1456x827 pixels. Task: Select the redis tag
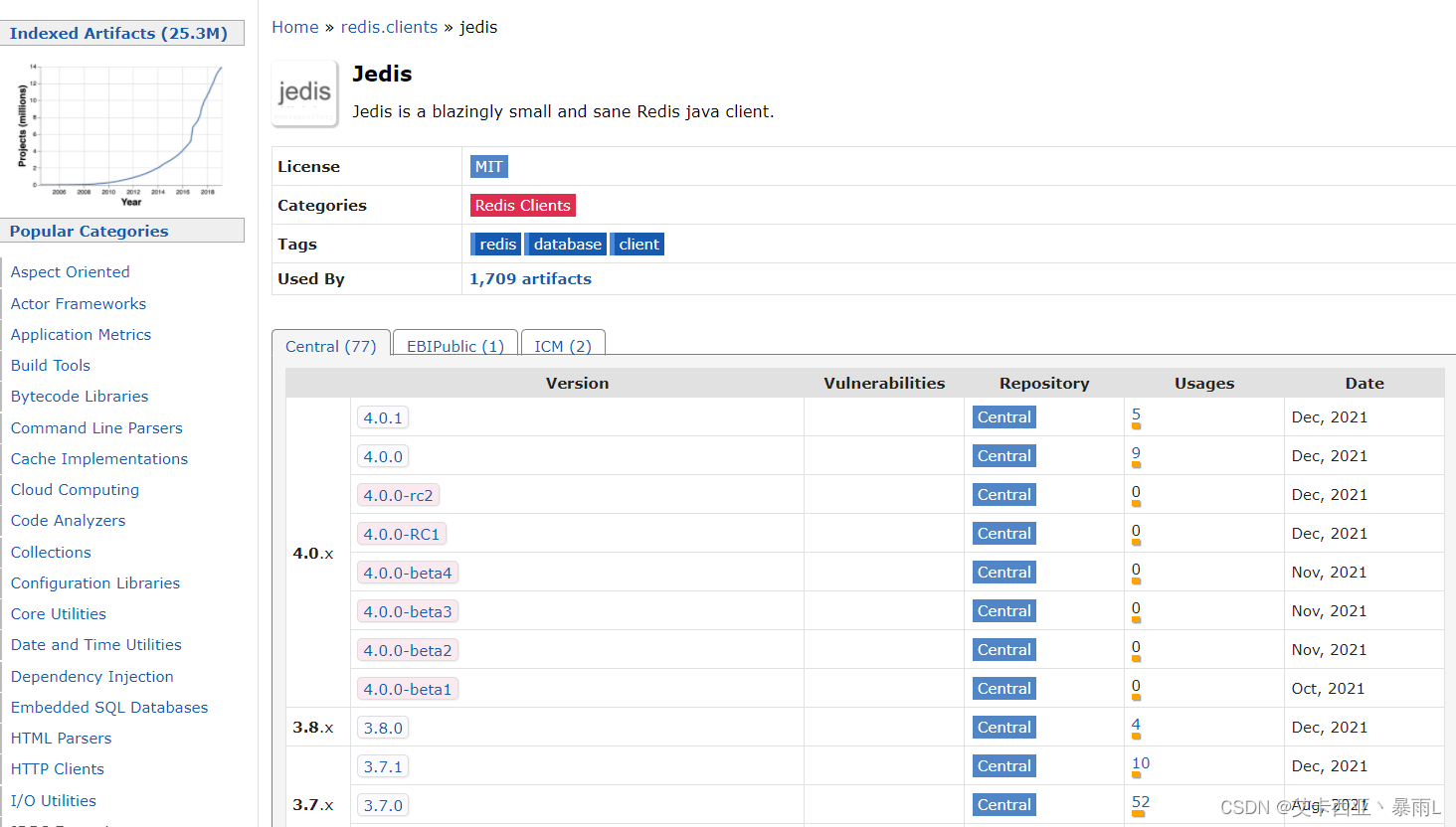click(x=496, y=245)
